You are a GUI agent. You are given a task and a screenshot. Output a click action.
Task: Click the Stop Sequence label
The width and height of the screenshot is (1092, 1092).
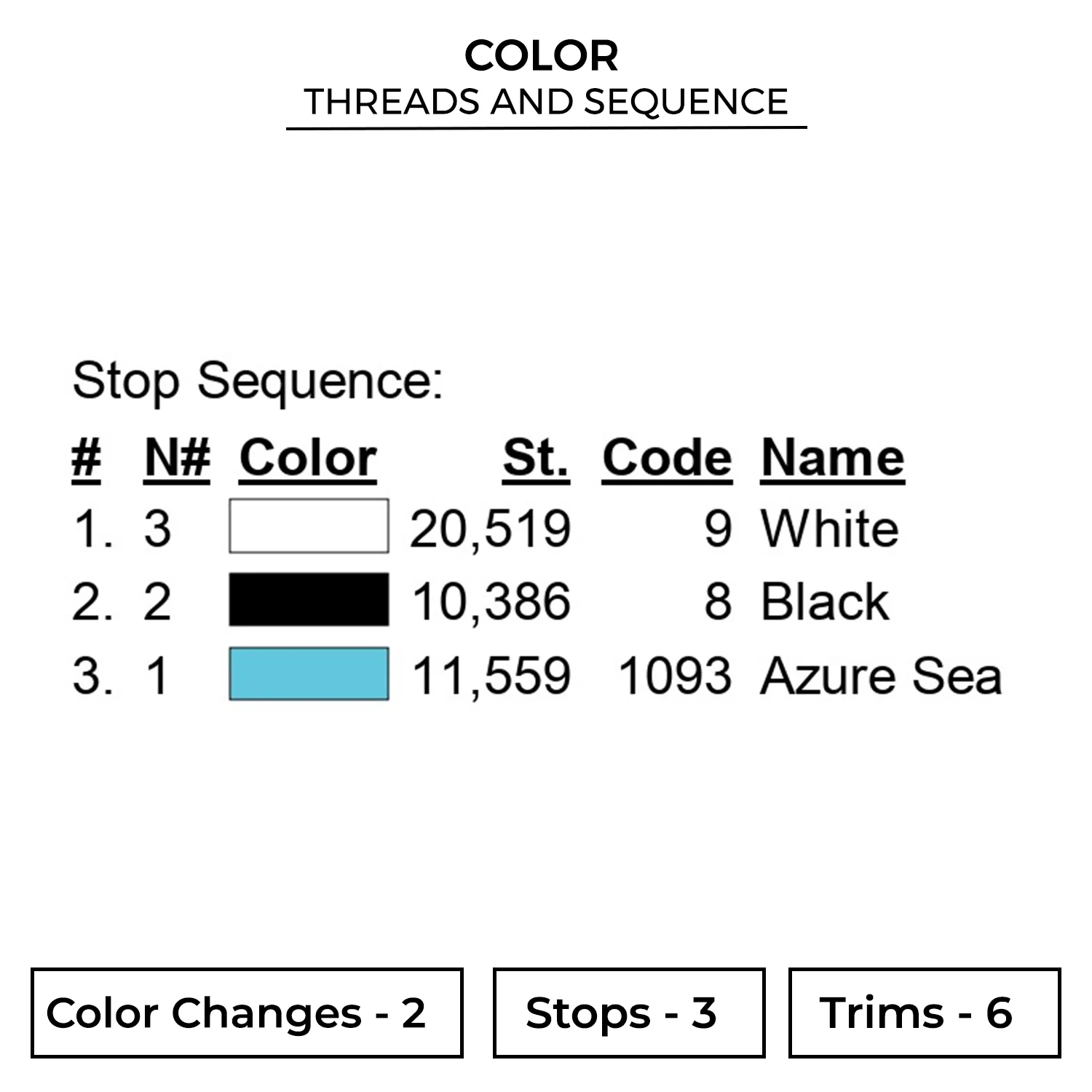[x=258, y=381]
